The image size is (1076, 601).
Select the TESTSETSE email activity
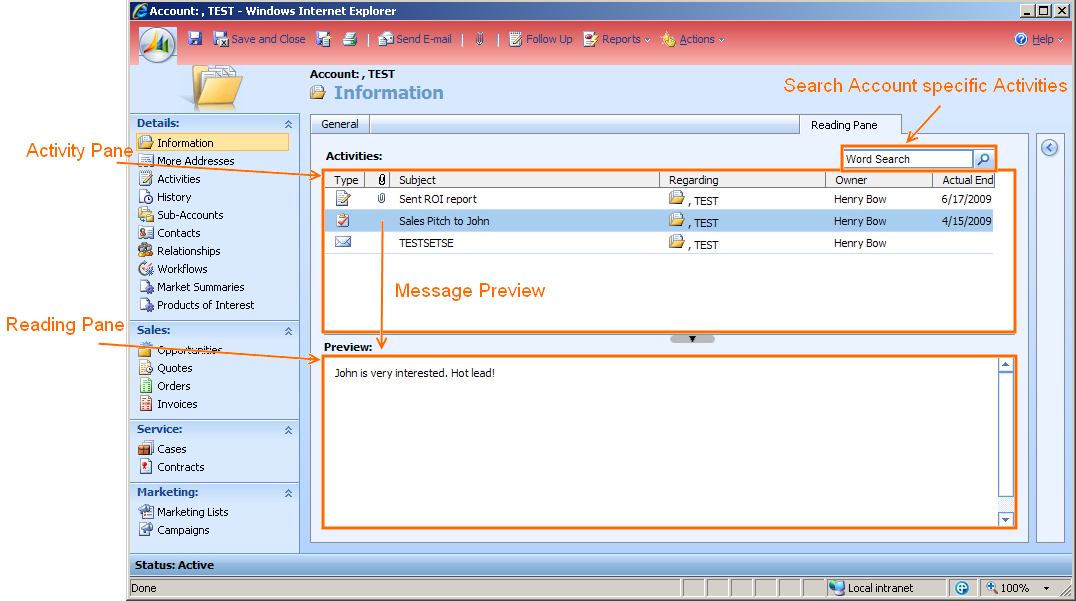click(x=659, y=243)
